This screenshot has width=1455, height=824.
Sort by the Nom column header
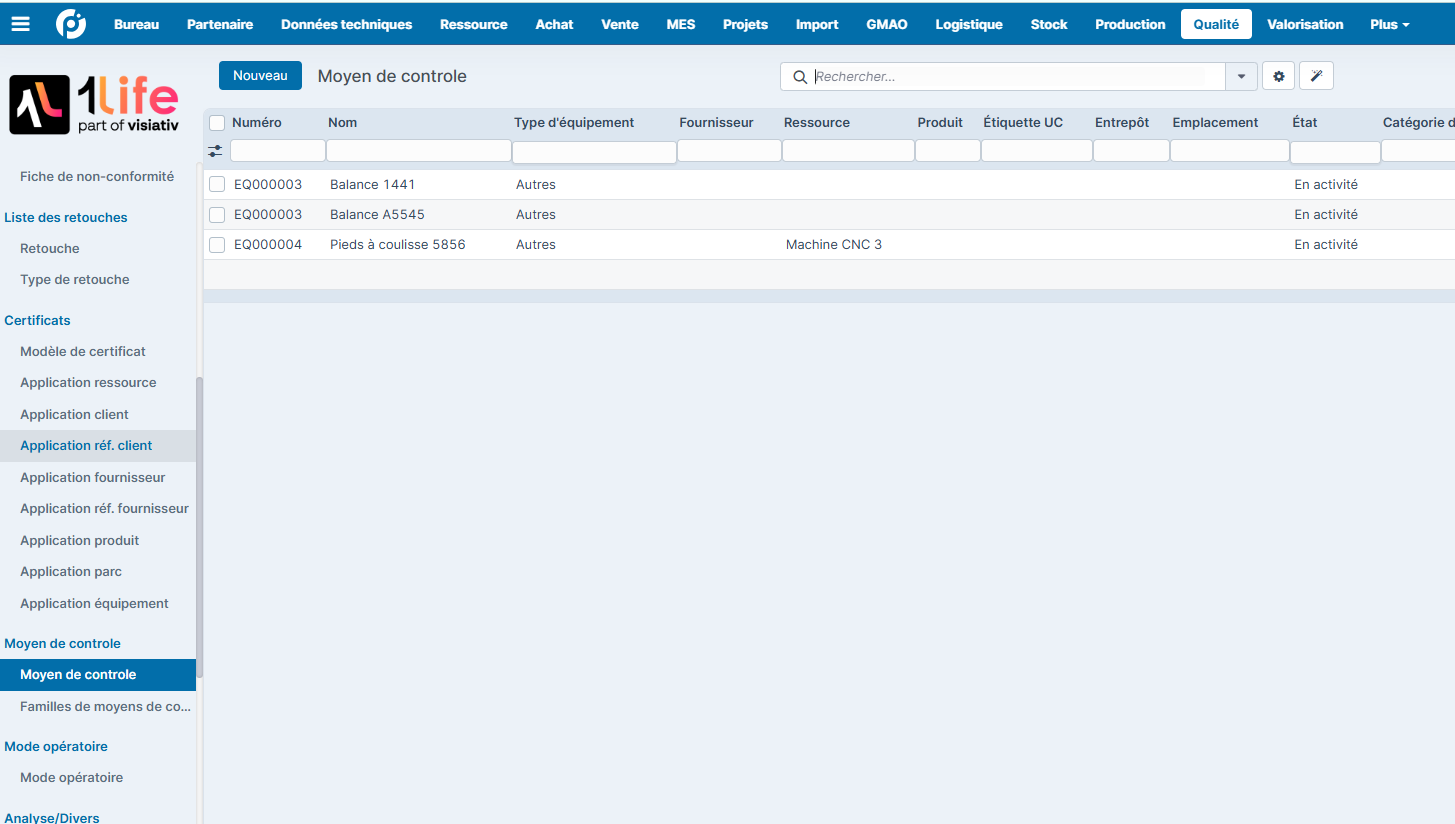click(x=342, y=122)
